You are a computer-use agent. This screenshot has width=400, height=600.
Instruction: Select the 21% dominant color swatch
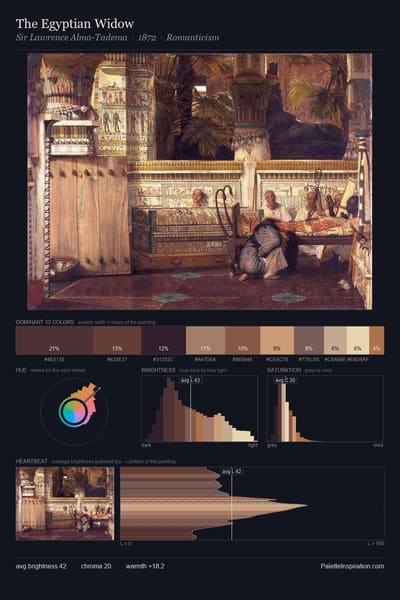(x=54, y=340)
